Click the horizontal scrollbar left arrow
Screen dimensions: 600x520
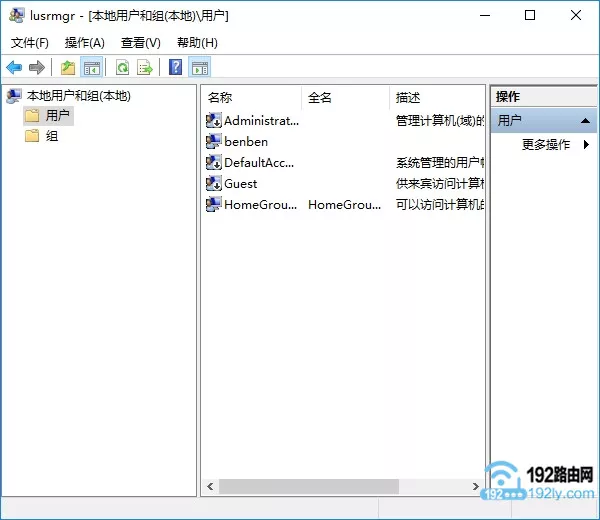point(210,486)
